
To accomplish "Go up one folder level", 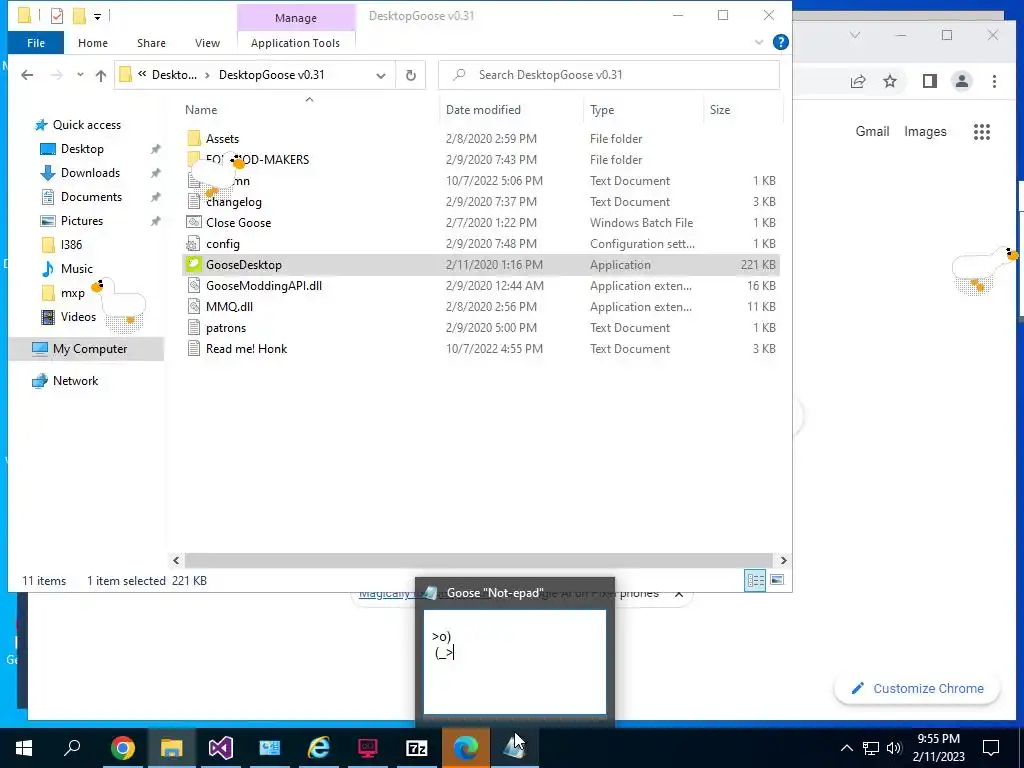I will [101, 75].
